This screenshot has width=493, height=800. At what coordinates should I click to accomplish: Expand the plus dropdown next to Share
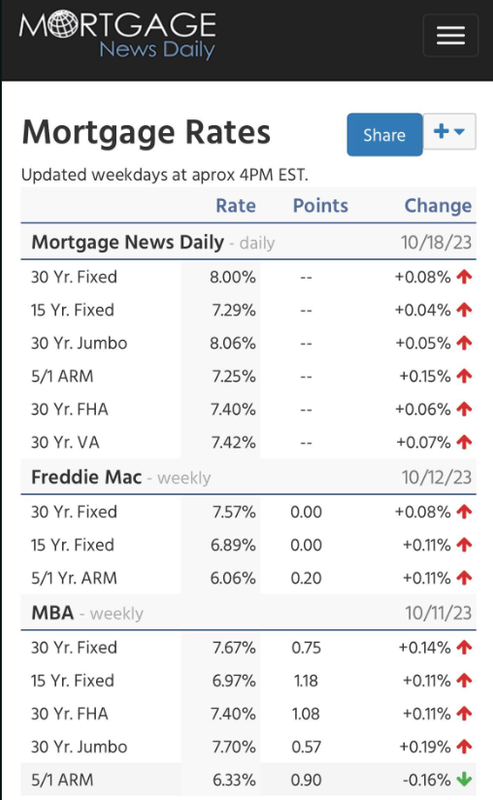449,132
